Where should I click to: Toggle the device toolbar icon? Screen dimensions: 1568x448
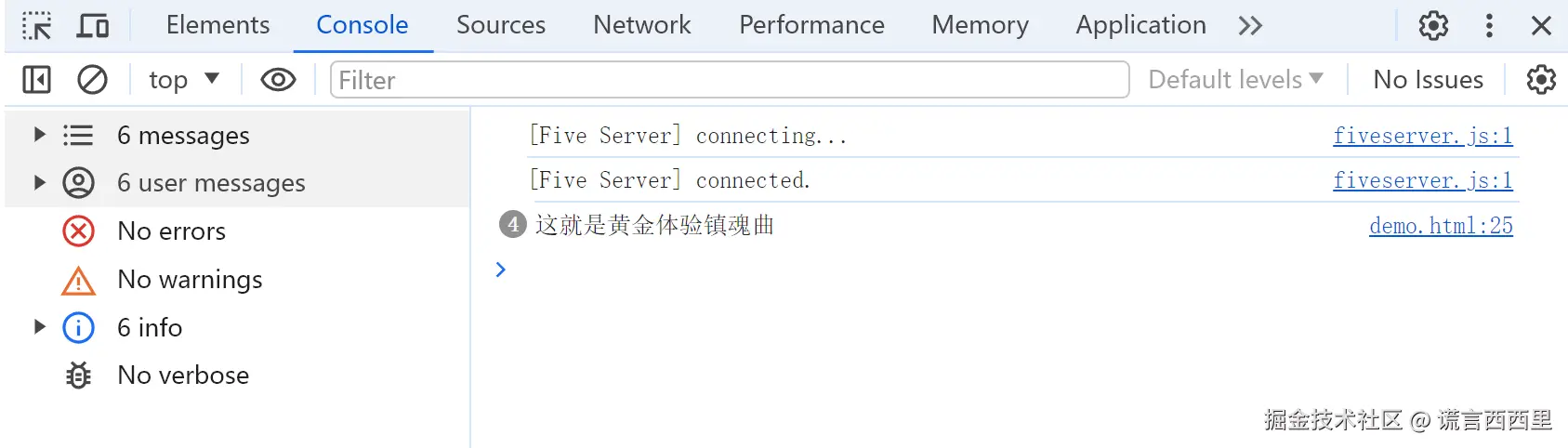[92, 25]
